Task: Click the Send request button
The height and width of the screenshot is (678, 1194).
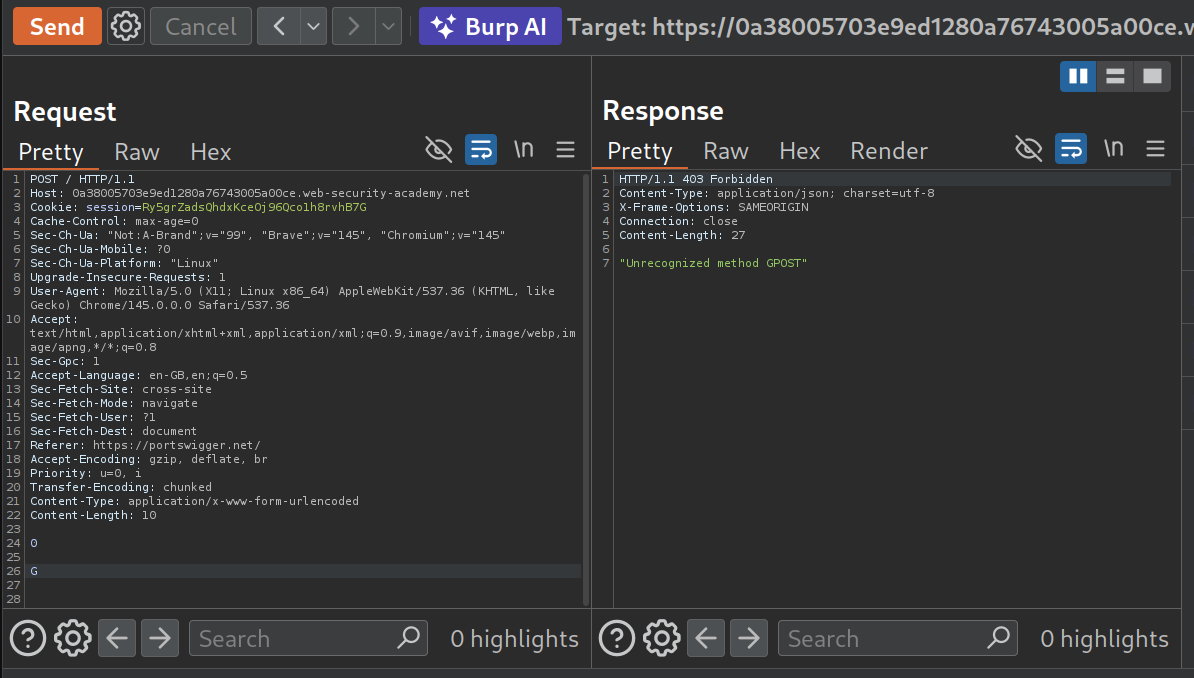Action: click(x=57, y=26)
